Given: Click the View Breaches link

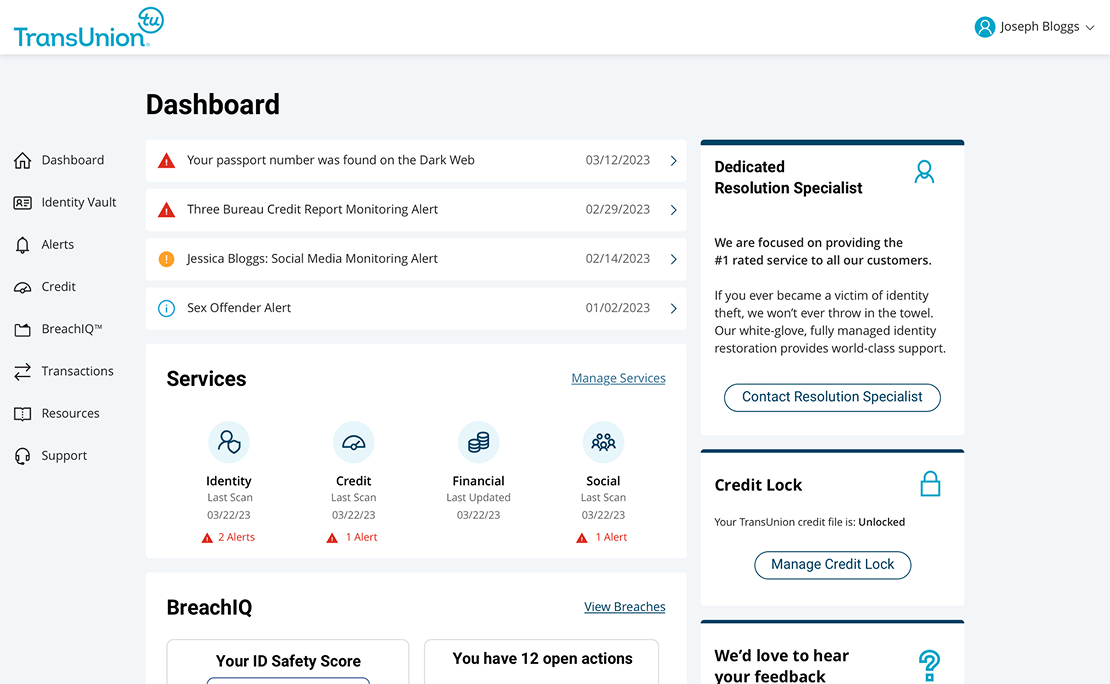Looking at the screenshot, I should [x=624, y=607].
